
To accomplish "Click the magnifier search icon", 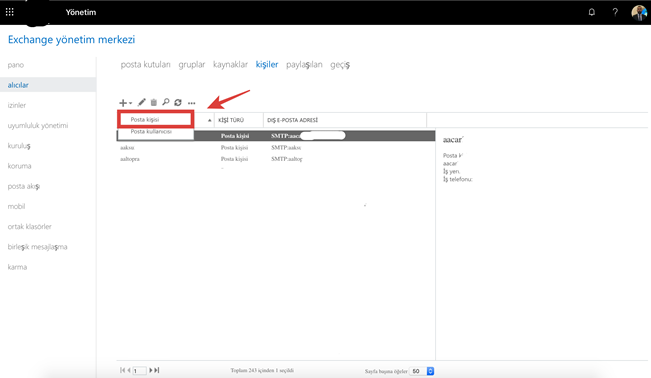I will pos(166,102).
